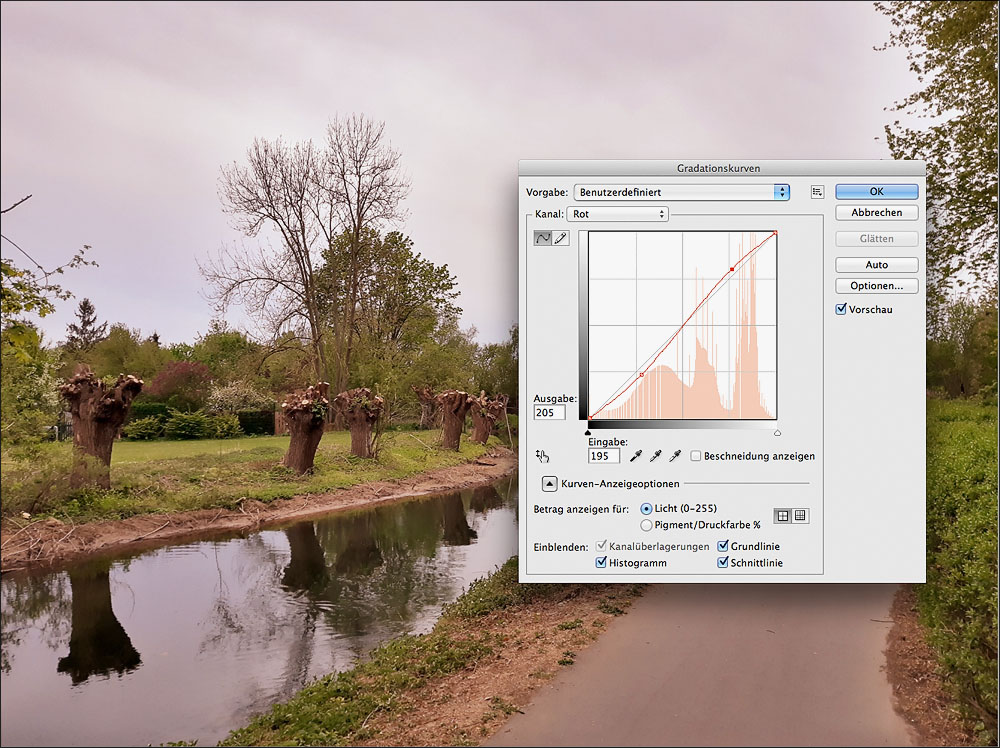The width and height of the screenshot is (1000, 748).
Task: Click the Abbrechen button
Action: (x=877, y=212)
